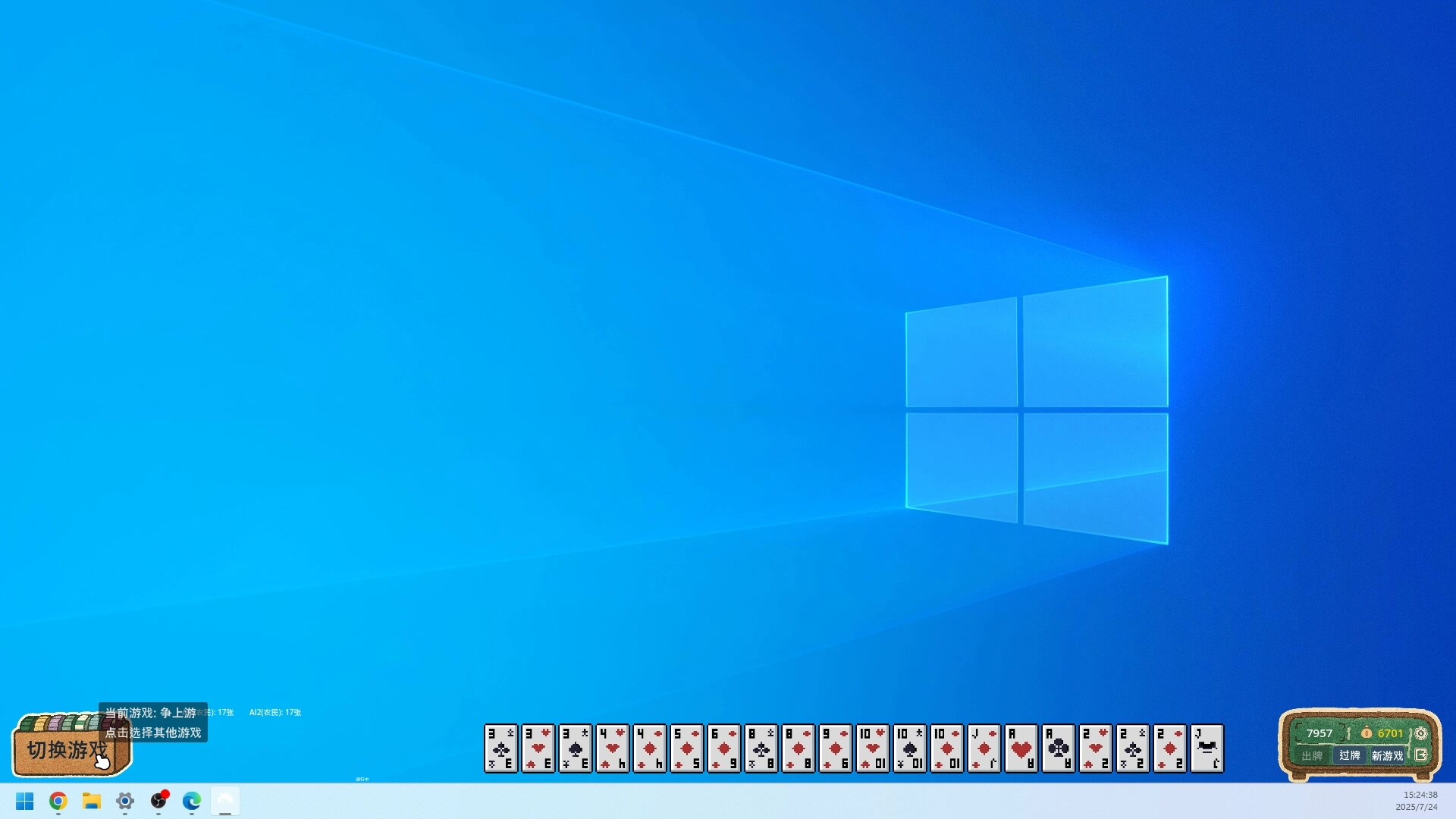This screenshot has width=1456, height=819.
Task: Click the 当前游戏: 争上游 tooltip
Action: (152, 713)
